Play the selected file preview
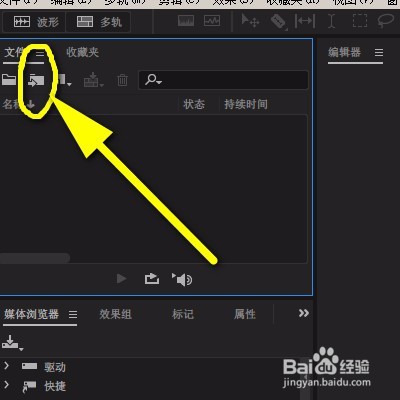The width and height of the screenshot is (400, 400). coord(121,278)
